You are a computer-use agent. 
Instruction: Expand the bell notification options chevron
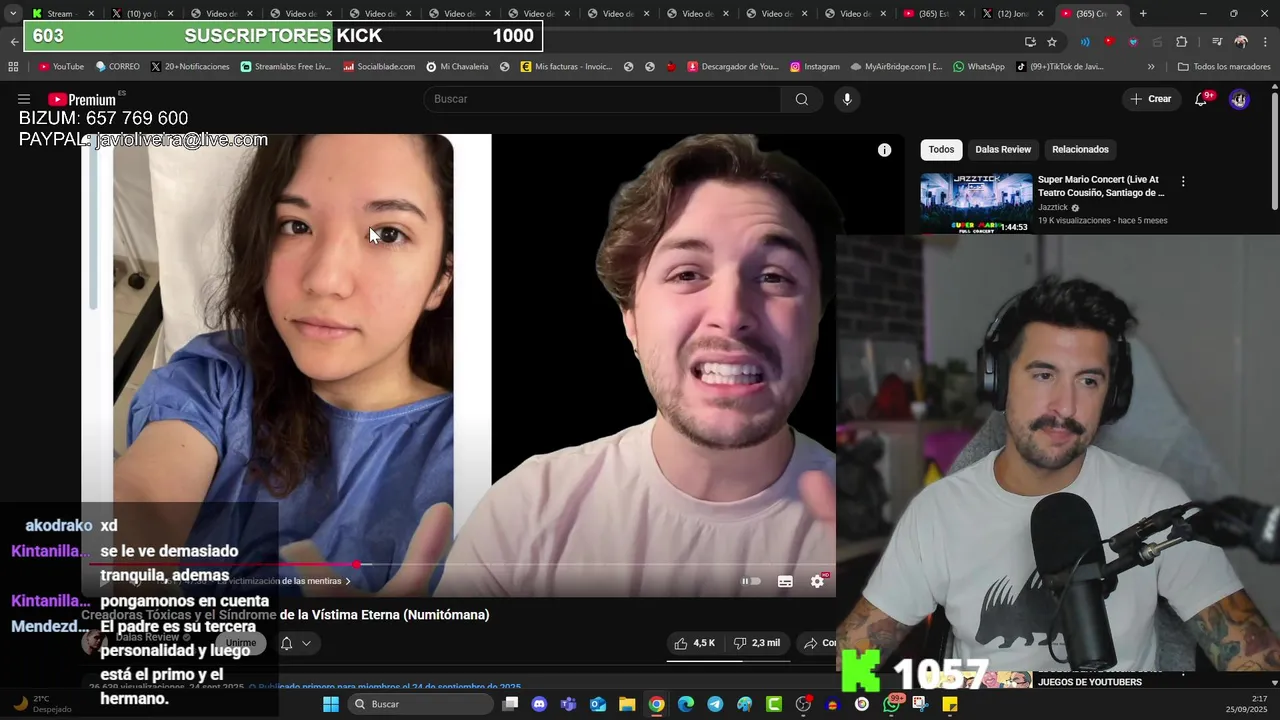tap(306, 643)
